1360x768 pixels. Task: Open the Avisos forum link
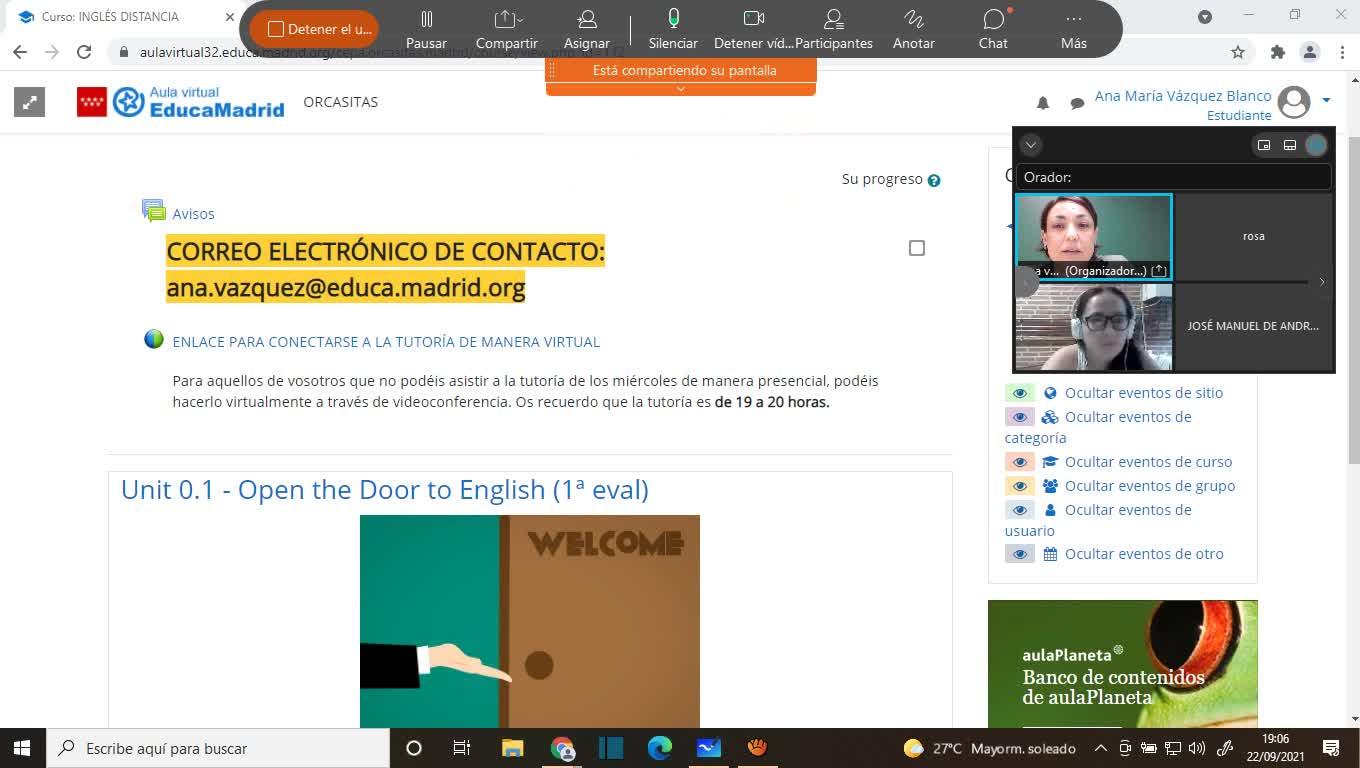193,213
